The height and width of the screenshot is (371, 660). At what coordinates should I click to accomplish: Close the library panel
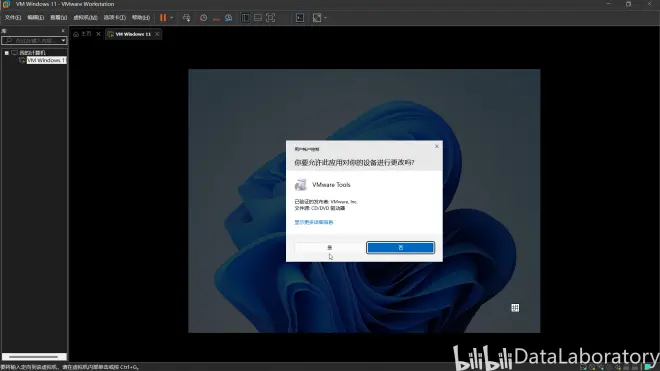pos(63,31)
